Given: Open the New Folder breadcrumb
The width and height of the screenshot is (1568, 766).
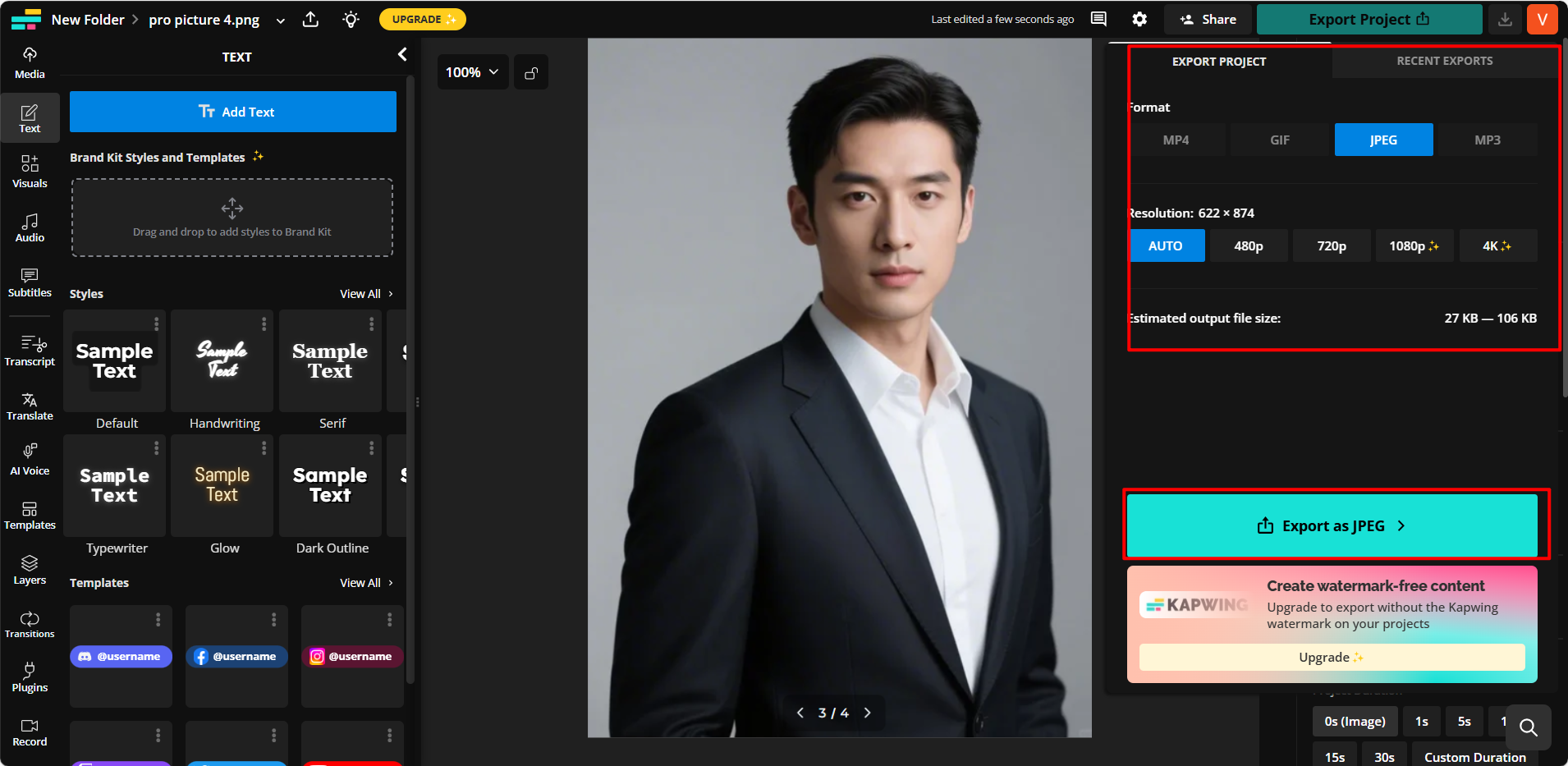Looking at the screenshot, I should coord(88,20).
